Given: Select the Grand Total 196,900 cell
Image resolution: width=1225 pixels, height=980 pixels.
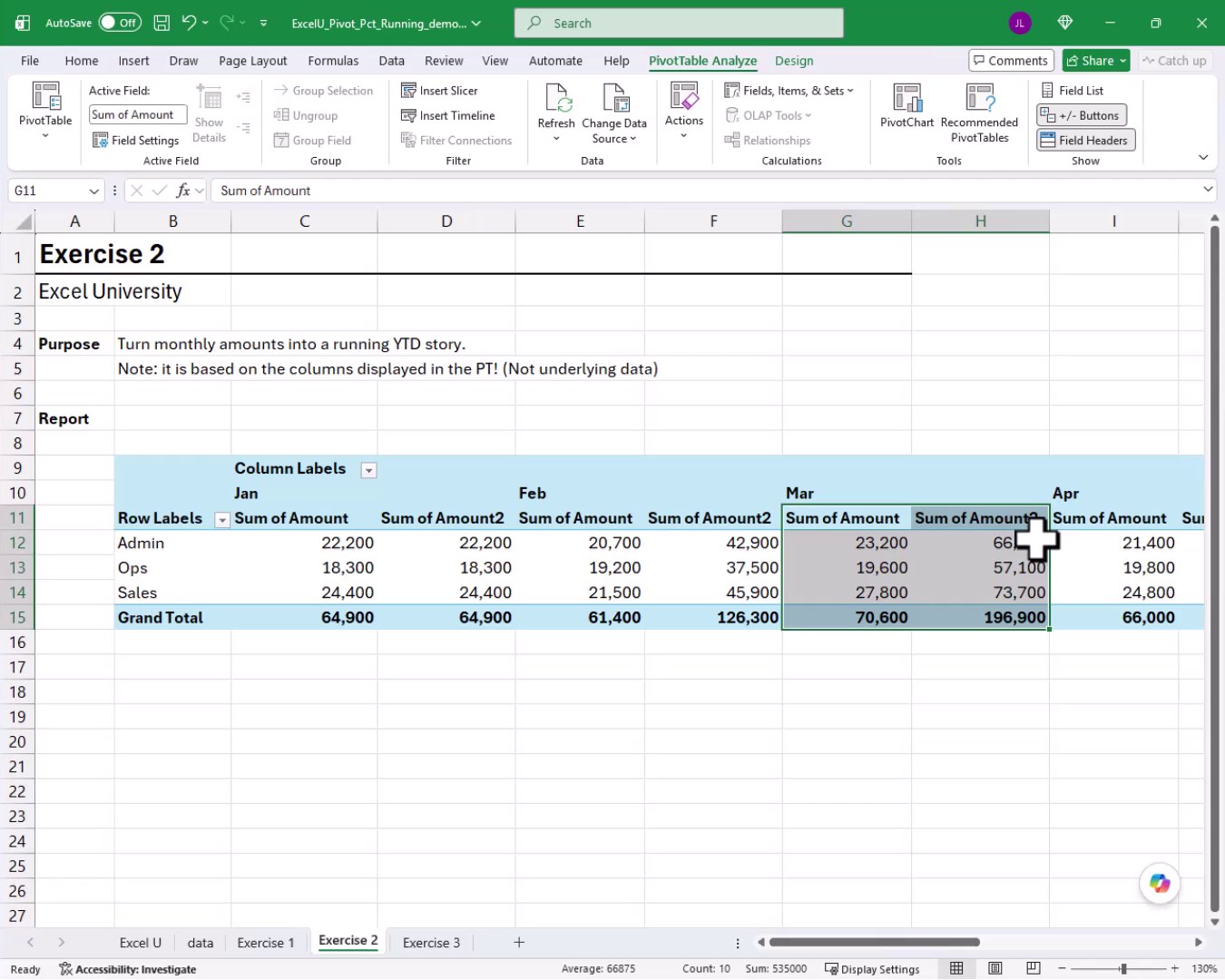Looking at the screenshot, I should (980, 617).
